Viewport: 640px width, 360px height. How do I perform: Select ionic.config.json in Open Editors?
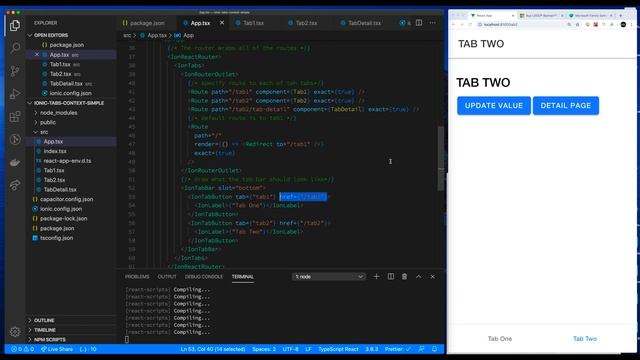pyautogui.click(x=70, y=93)
